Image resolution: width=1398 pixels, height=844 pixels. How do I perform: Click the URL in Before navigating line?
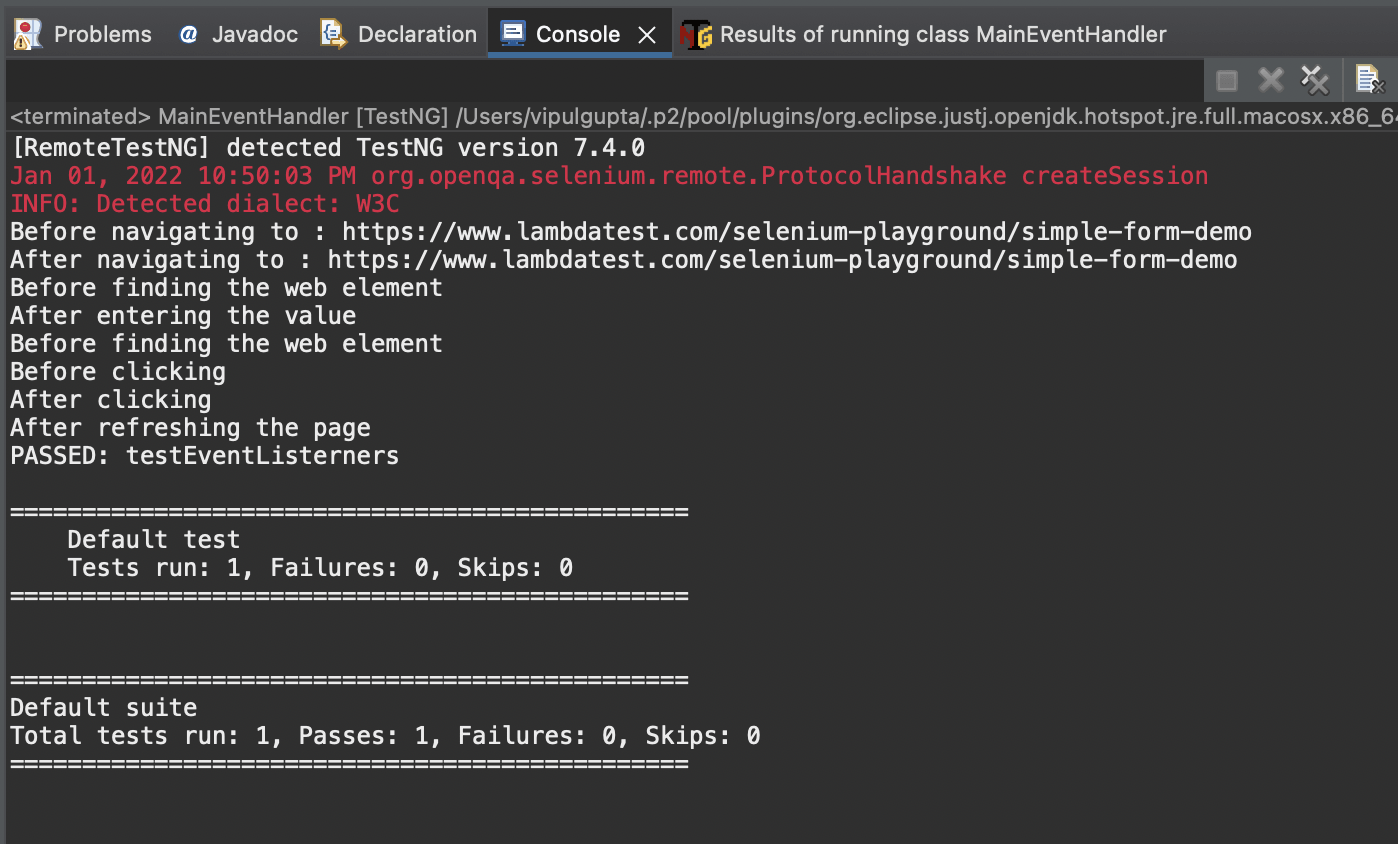point(796,232)
